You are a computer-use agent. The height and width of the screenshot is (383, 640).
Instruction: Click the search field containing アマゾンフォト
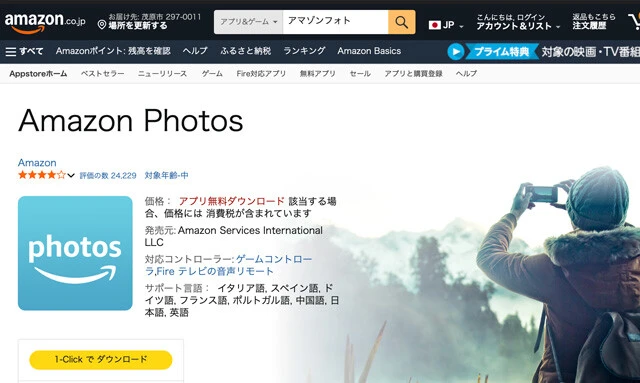pos(335,22)
